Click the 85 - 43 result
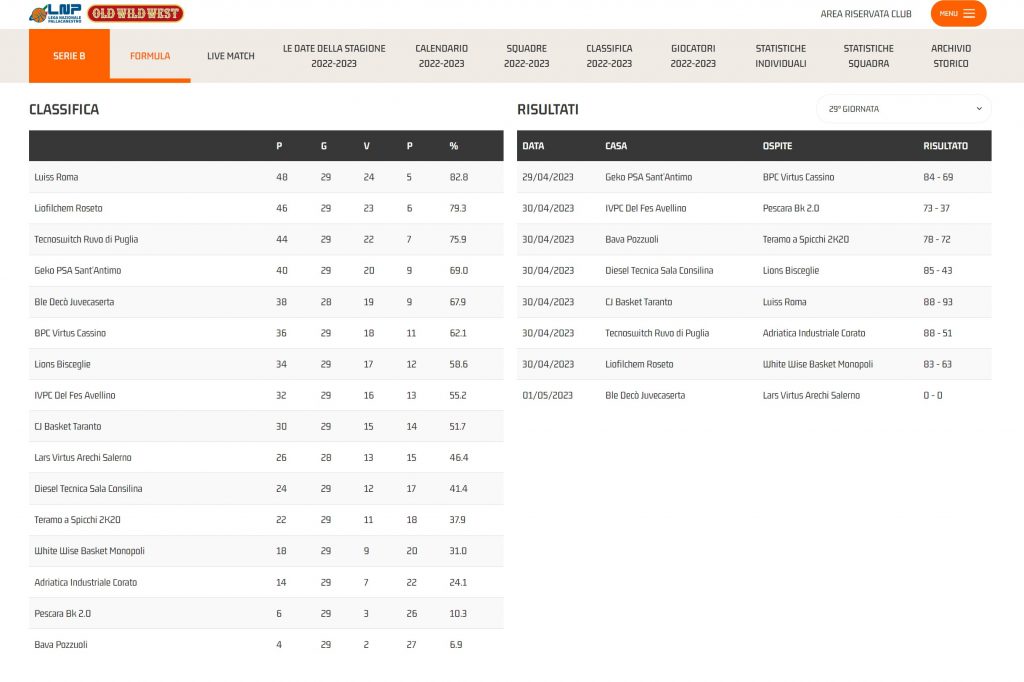 pyautogui.click(x=938, y=270)
